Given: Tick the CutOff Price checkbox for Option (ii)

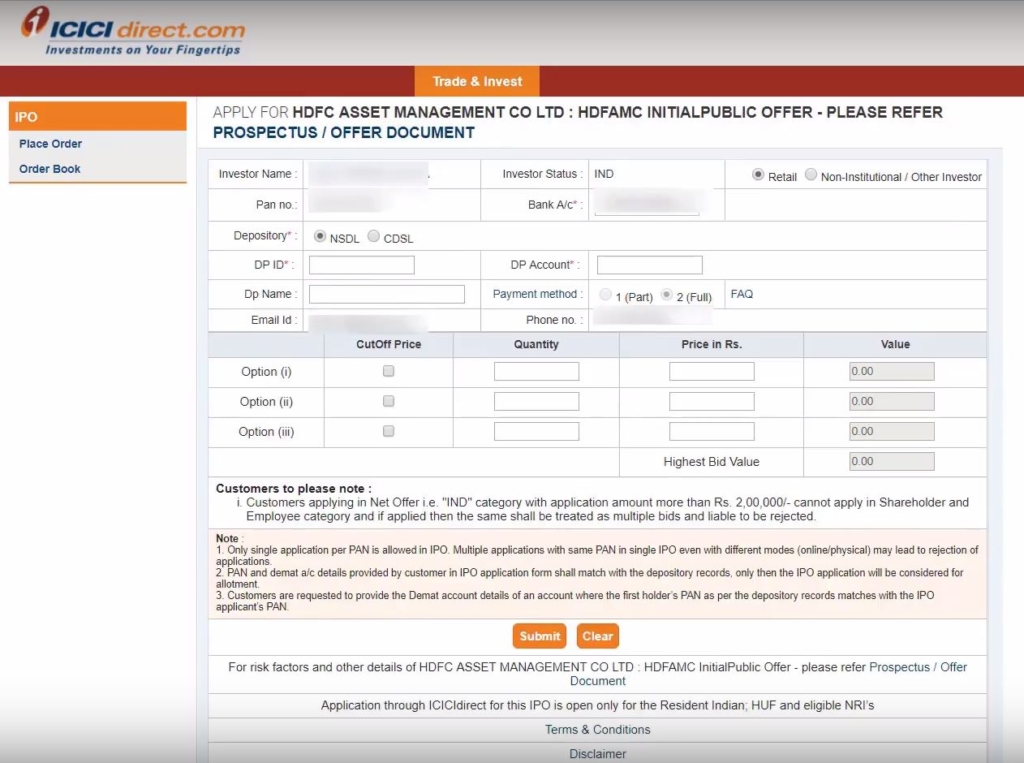Looking at the screenshot, I should [x=389, y=401].
